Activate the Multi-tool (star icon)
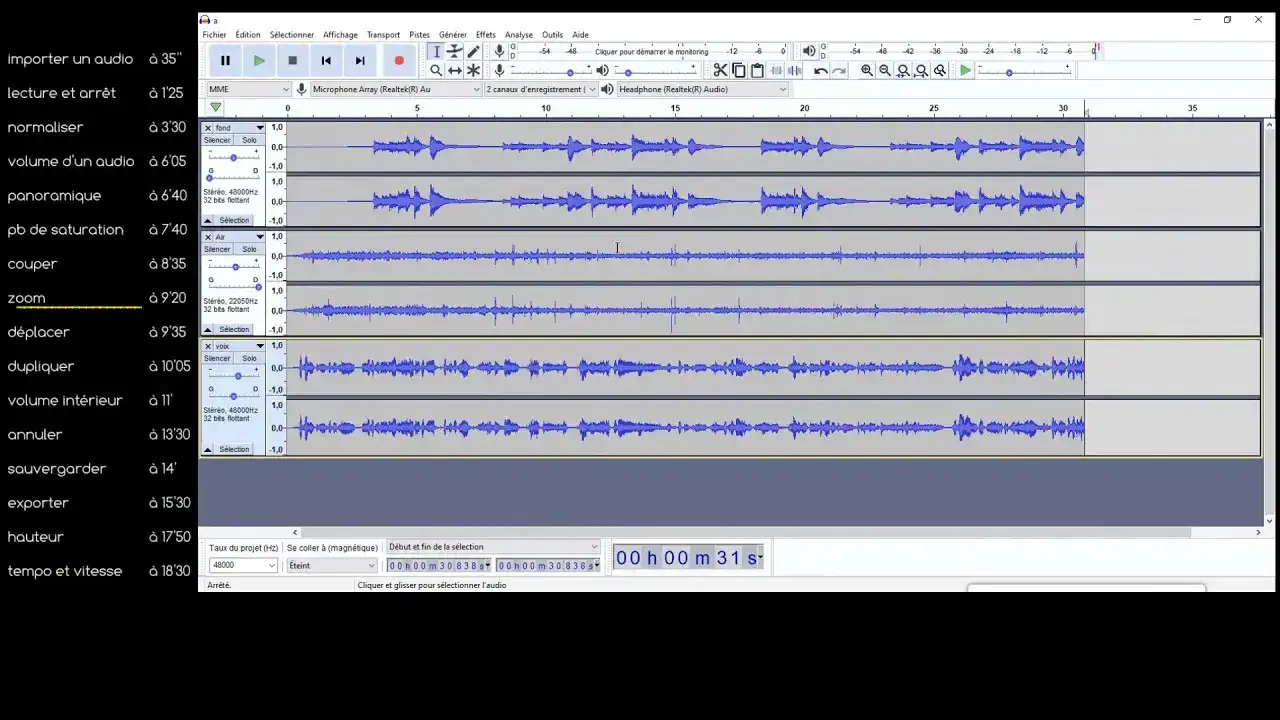 coord(473,70)
